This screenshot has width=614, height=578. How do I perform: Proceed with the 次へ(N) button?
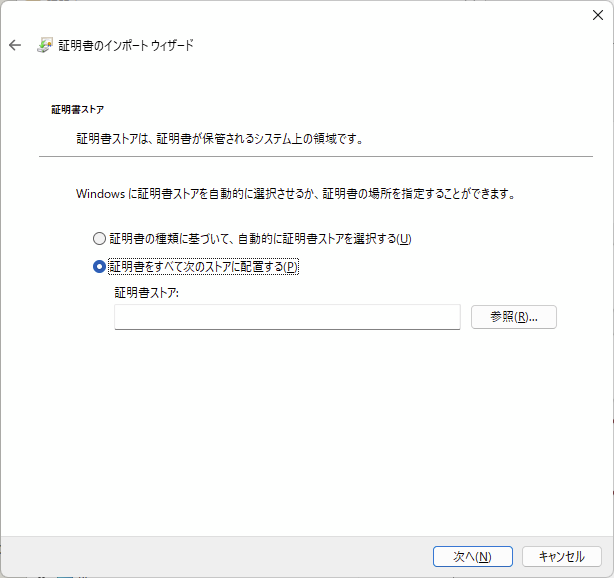pos(473,556)
